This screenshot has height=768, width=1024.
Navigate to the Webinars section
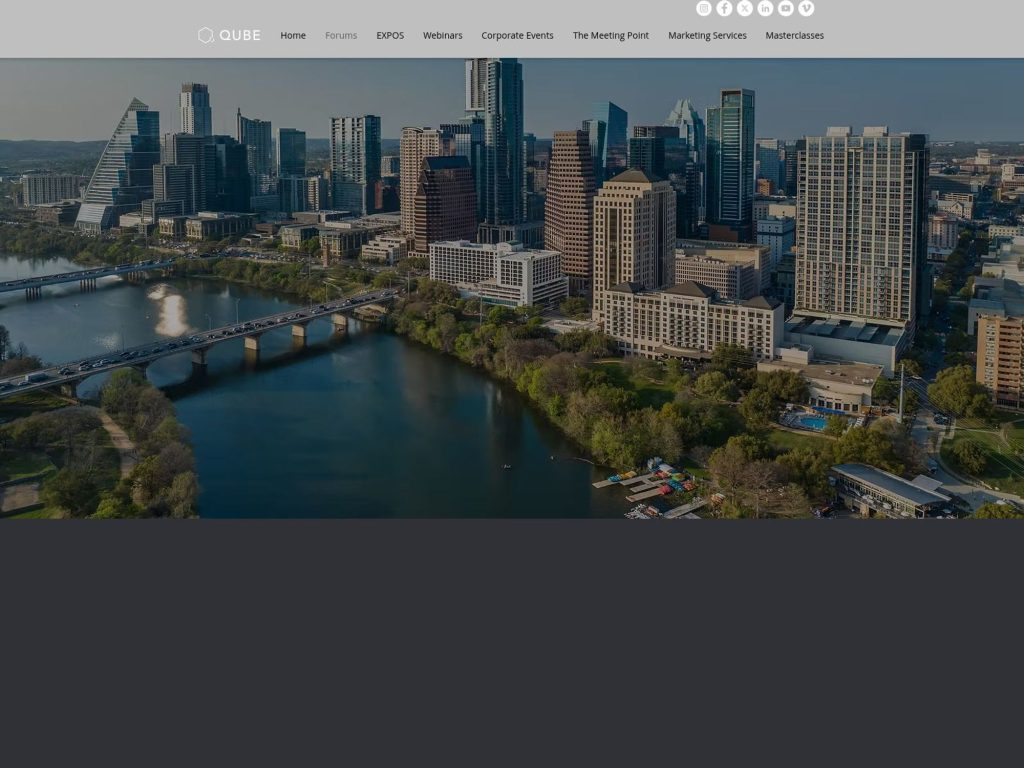tap(443, 35)
